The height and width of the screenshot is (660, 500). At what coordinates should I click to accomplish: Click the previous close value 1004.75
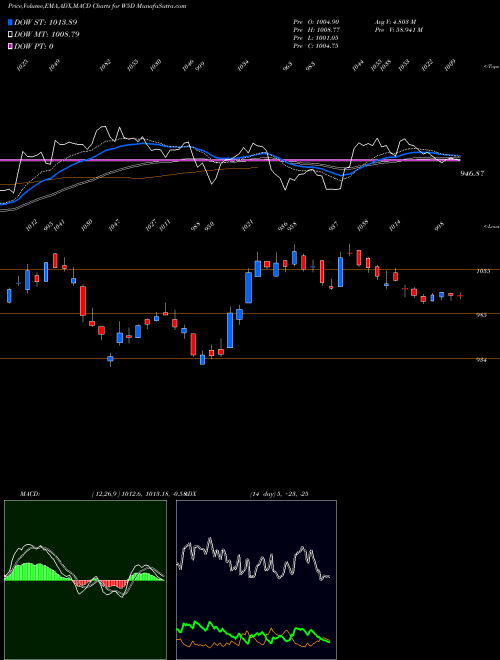(x=327, y=46)
